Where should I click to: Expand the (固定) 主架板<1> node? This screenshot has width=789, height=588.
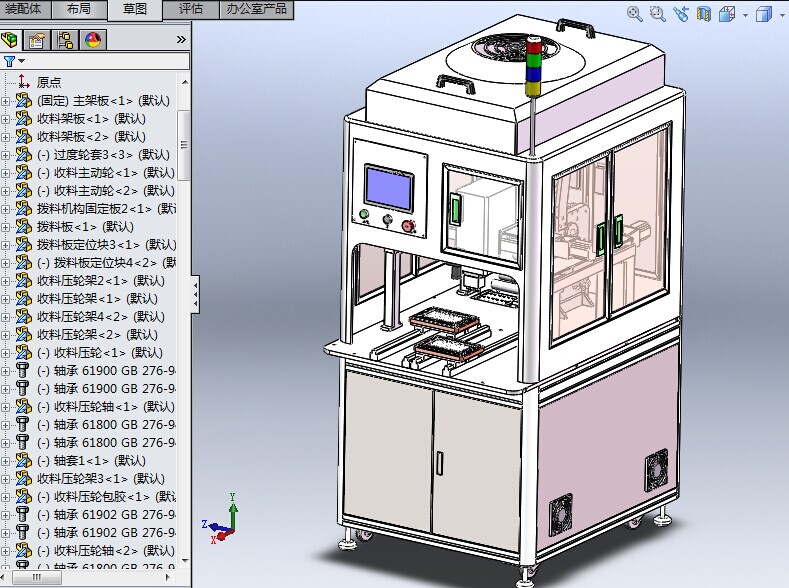[6, 101]
